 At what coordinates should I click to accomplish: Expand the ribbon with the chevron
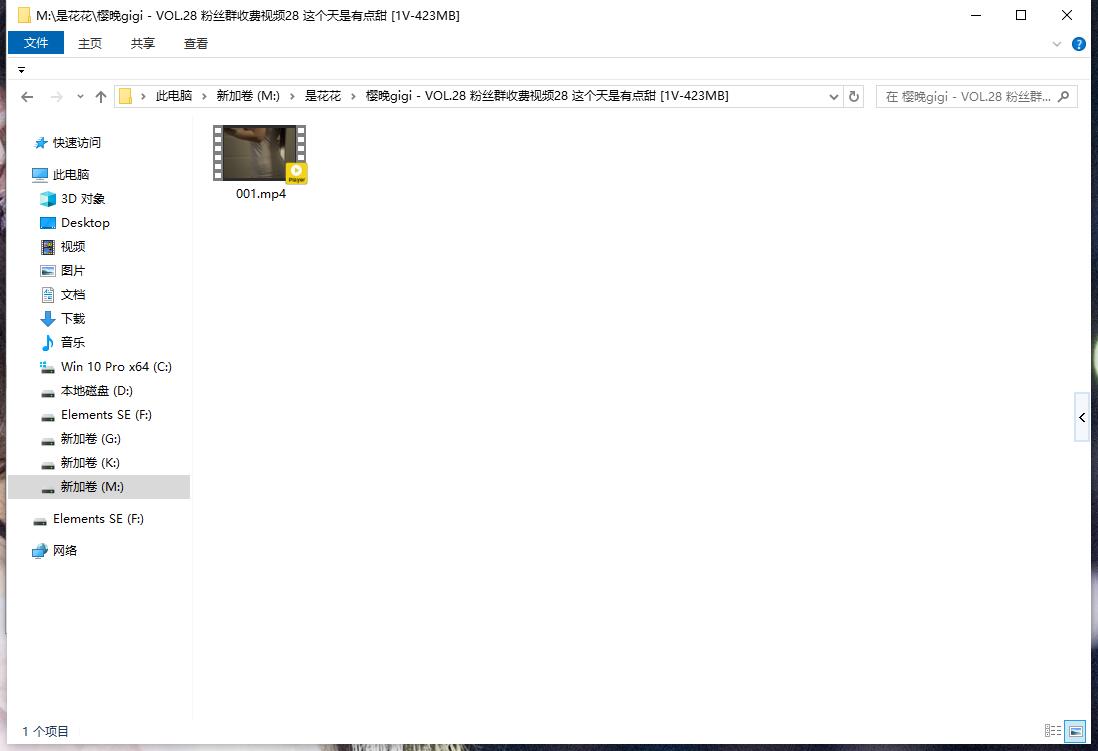pos(1057,44)
